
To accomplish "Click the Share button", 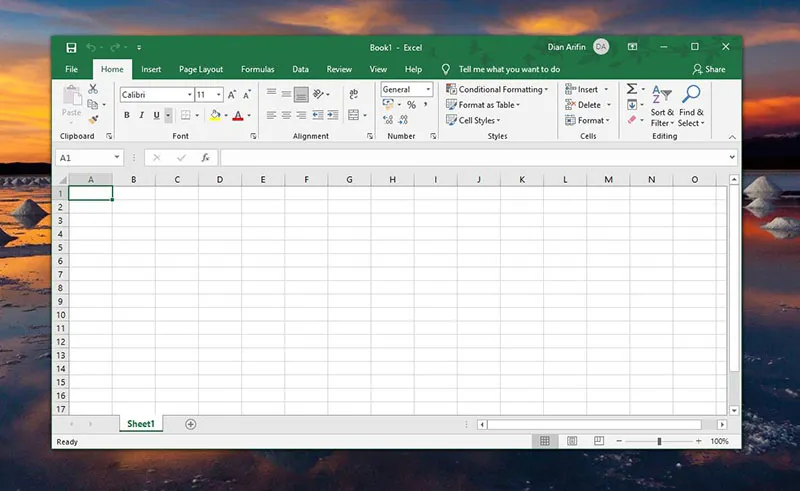I will tap(709, 69).
